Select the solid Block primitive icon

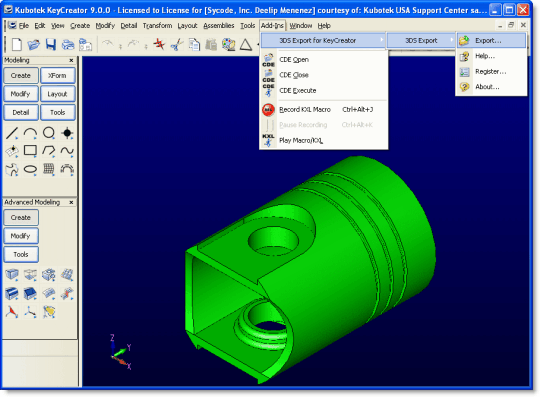click(12, 275)
